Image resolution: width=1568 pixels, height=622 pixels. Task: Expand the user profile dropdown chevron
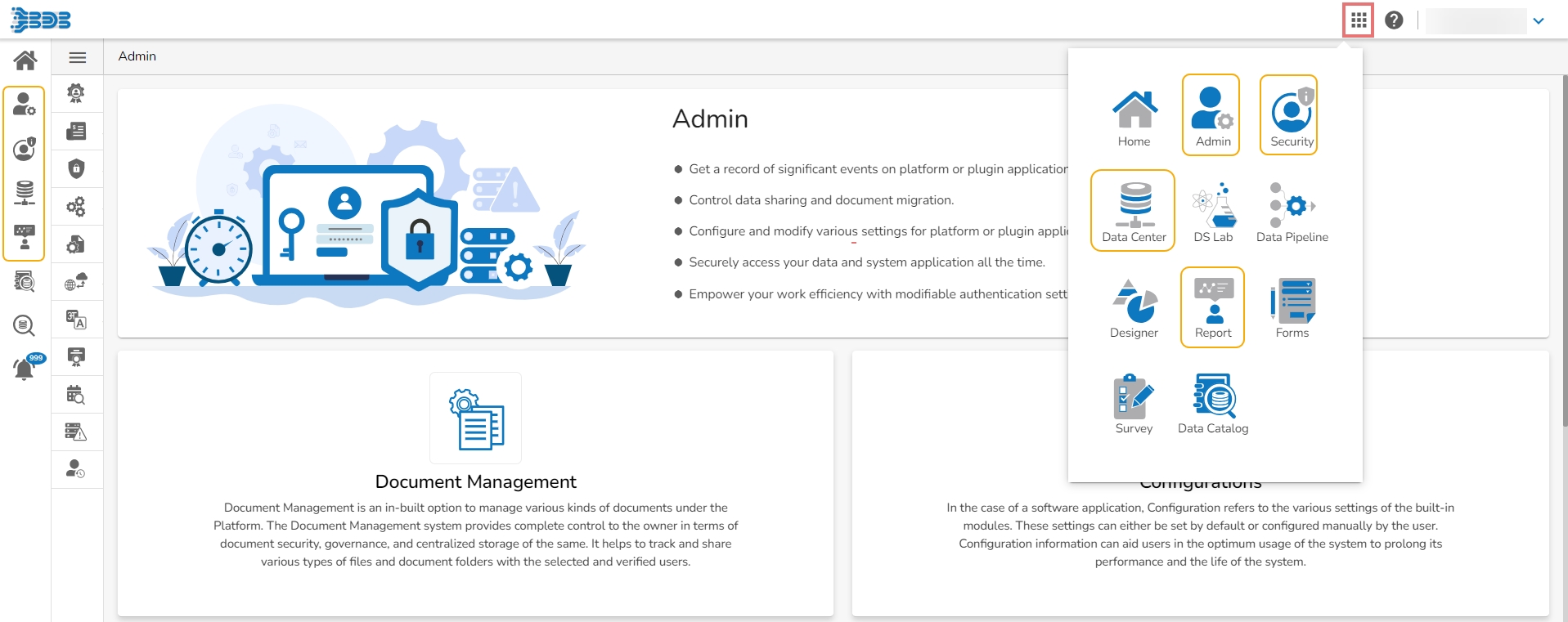pos(1539,21)
